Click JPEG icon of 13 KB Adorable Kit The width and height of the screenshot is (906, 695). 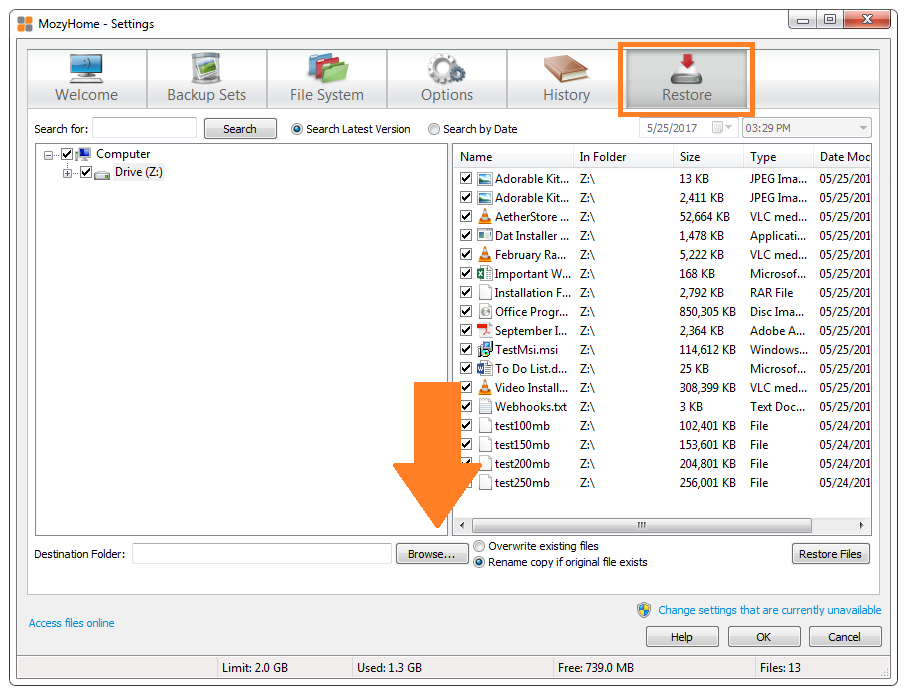(485, 179)
